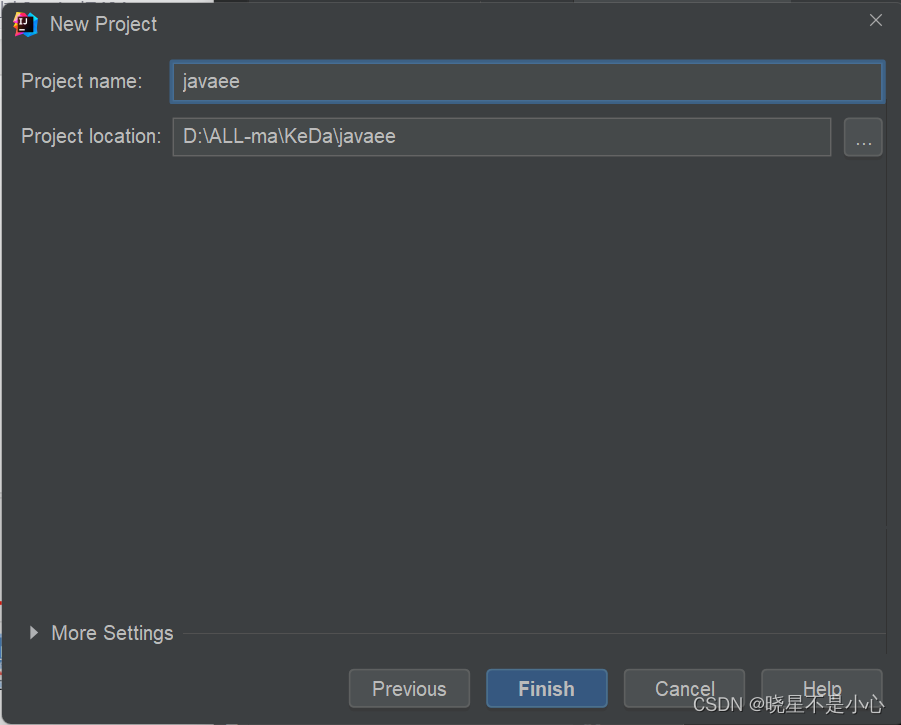
Task: Click into the Project location field
Action: (502, 137)
